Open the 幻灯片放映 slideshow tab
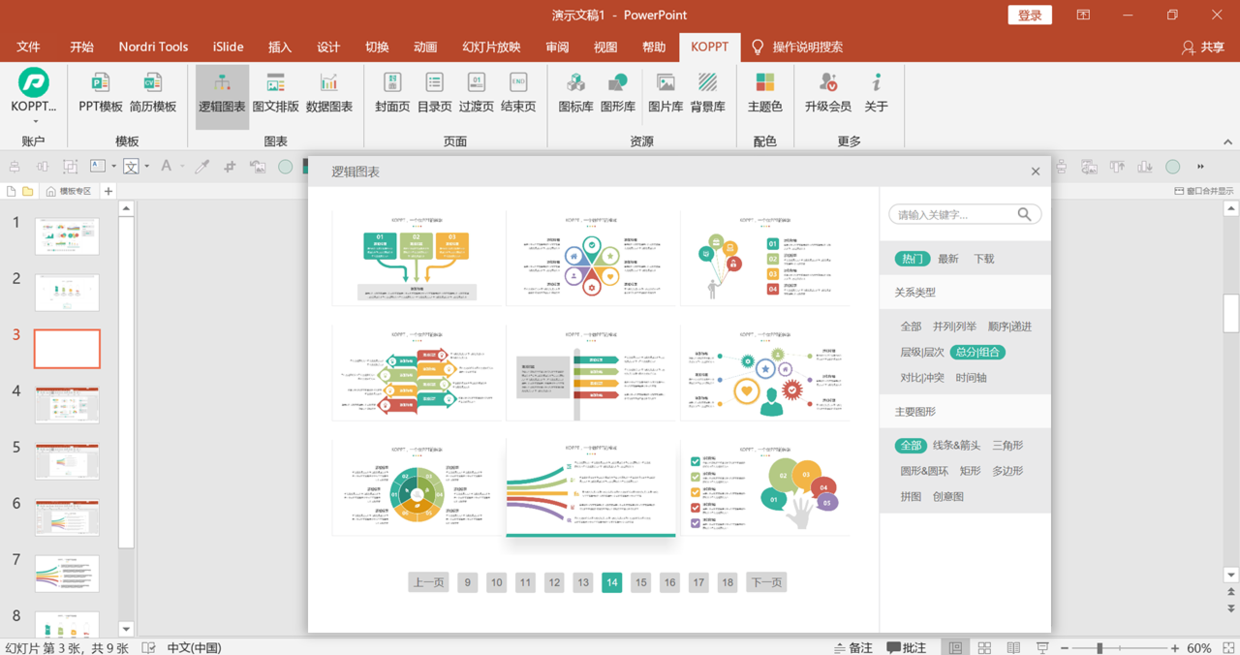This screenshot has height=655, width=1240. (491, 47)
